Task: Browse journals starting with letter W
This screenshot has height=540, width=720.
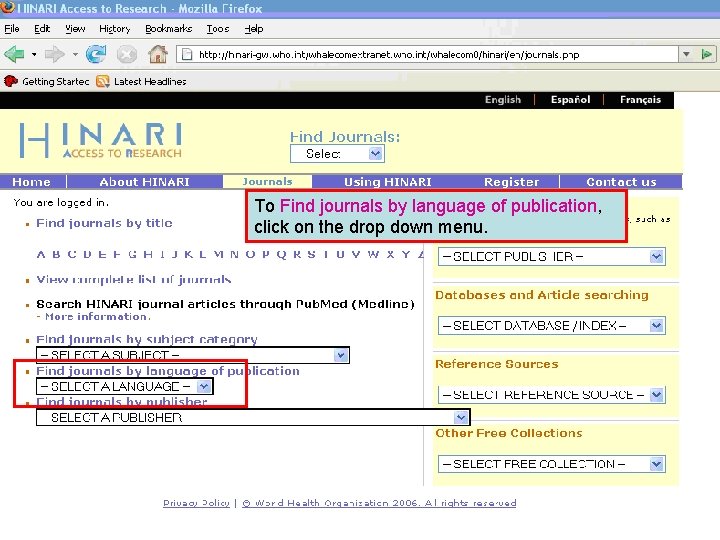Action: pyautogui.click(x=373, y=254)
